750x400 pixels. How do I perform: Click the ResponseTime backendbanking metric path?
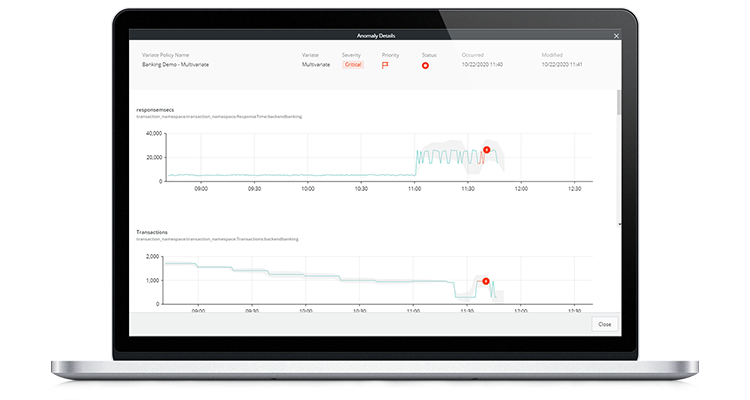point(219,117)
